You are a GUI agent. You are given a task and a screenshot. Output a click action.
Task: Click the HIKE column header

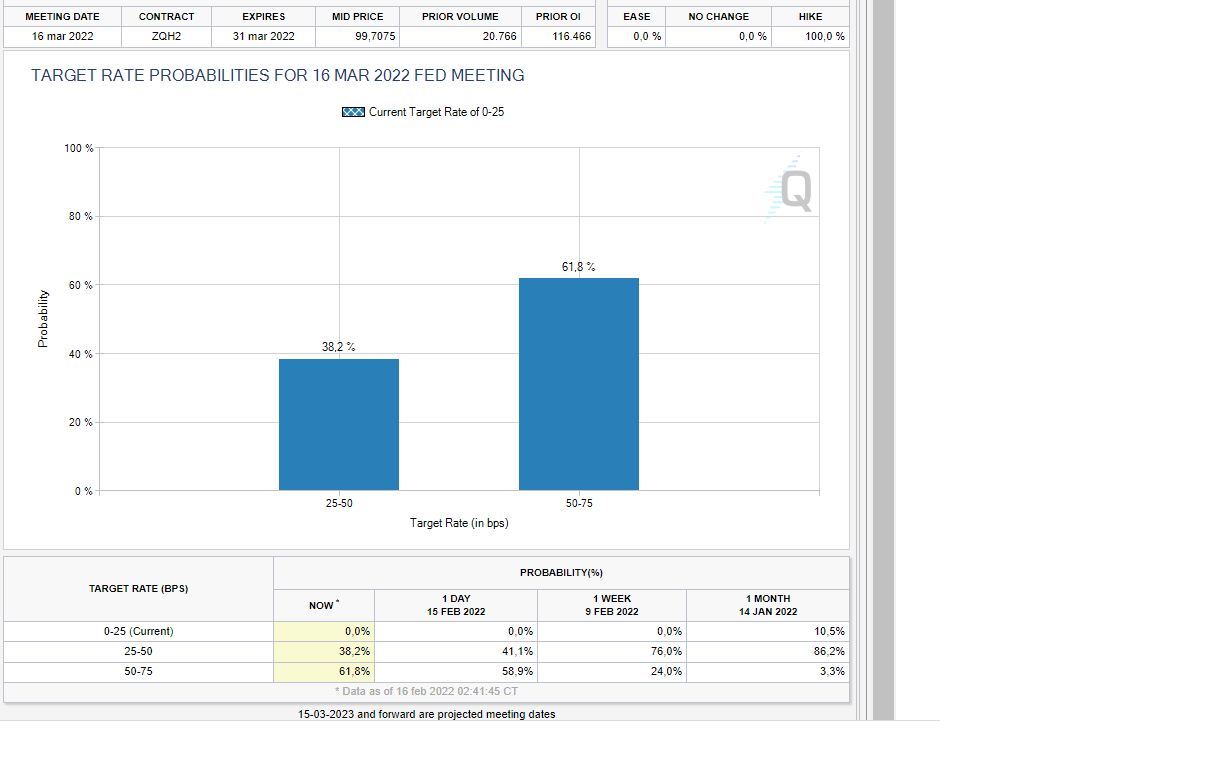[x=810, y=17]
